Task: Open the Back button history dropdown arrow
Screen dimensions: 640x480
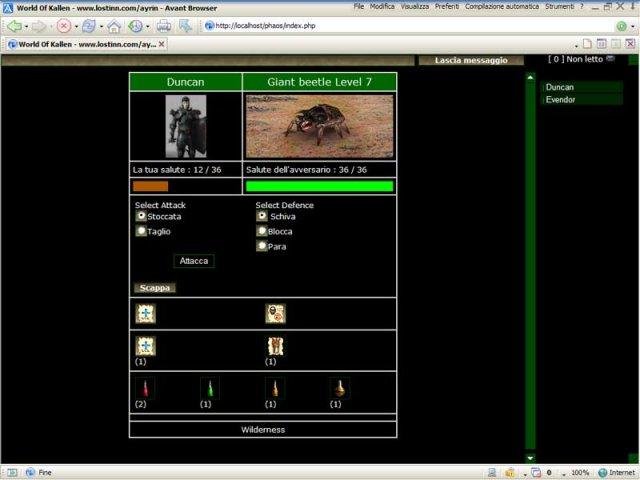Action: 26,27
